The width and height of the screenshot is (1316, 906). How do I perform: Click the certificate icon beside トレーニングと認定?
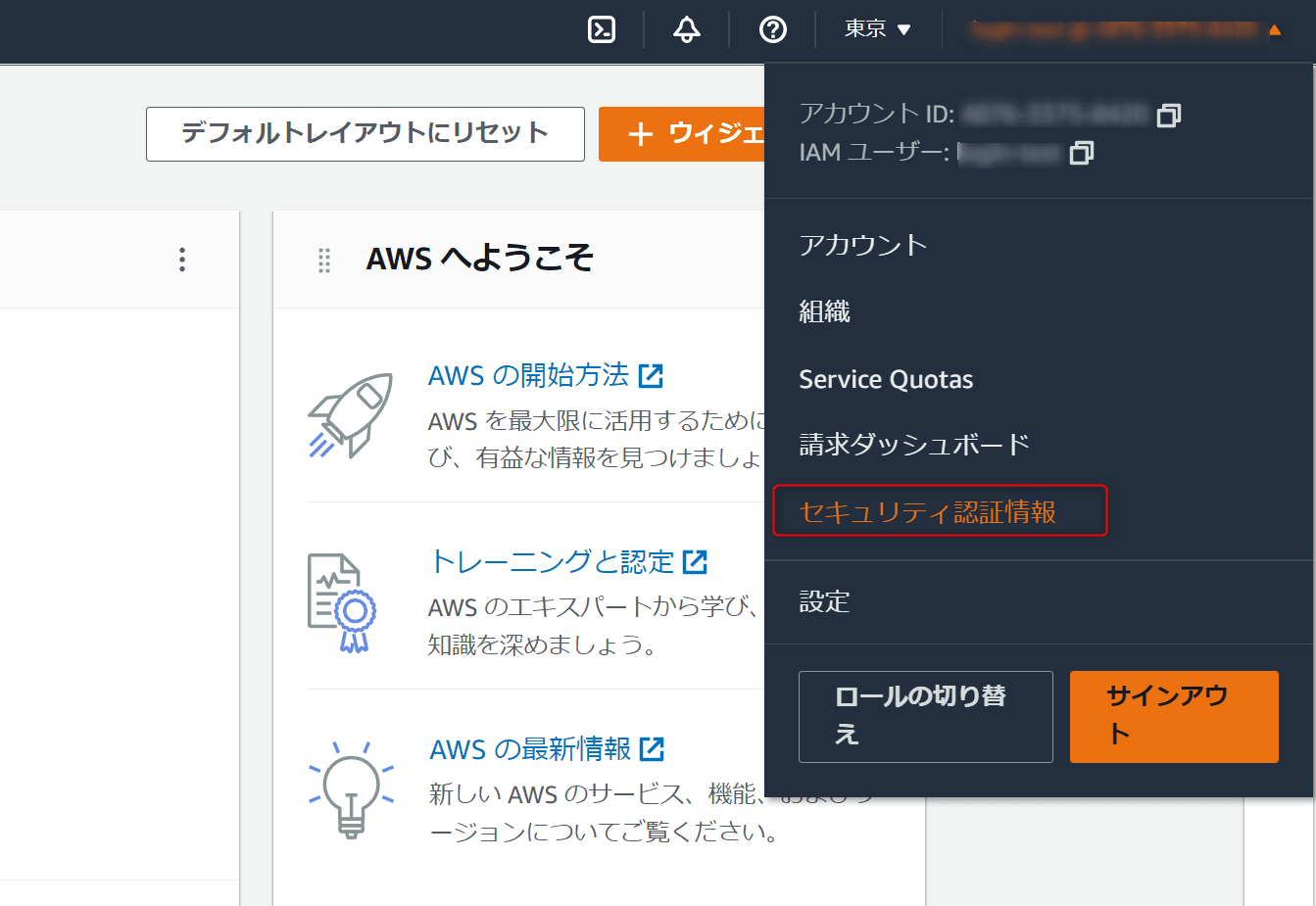(x=342, y=602)
